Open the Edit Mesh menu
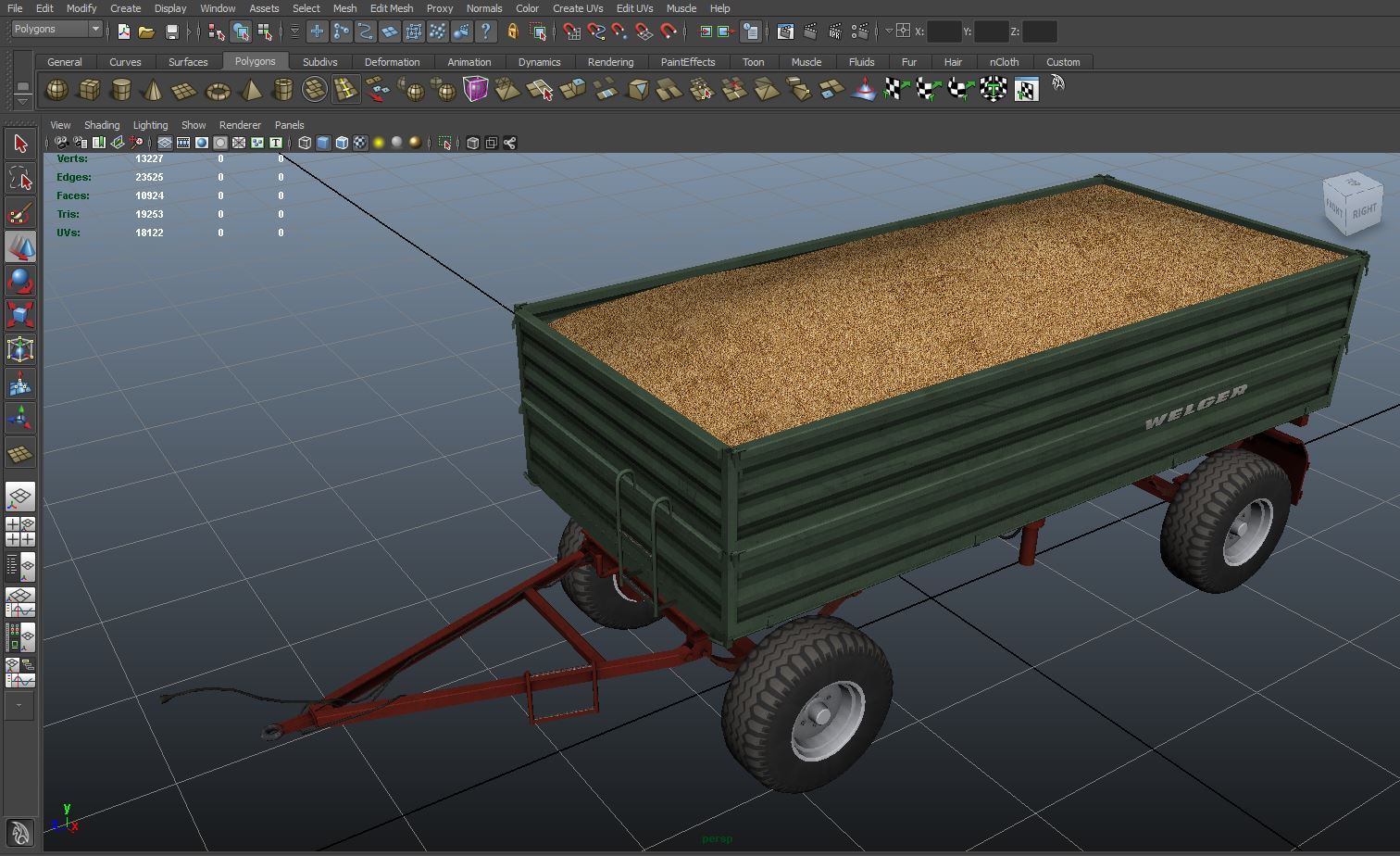Viewport: 1400px width, 856px height. pos(391,8)
